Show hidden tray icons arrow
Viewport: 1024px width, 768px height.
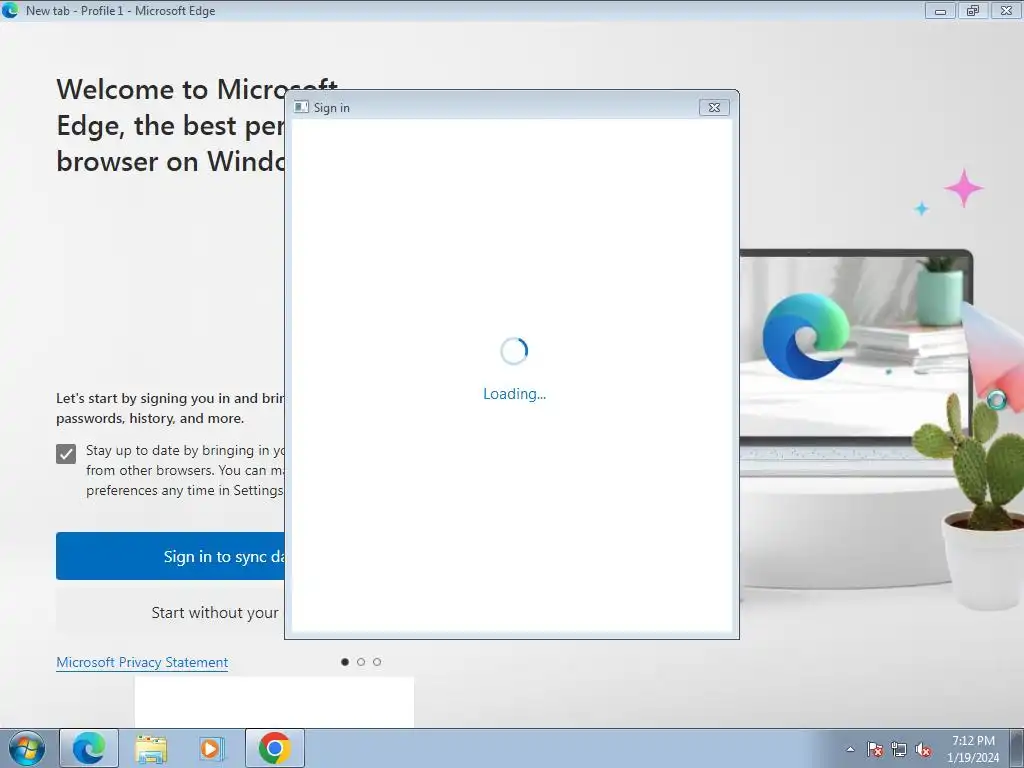tap(850, 750)
